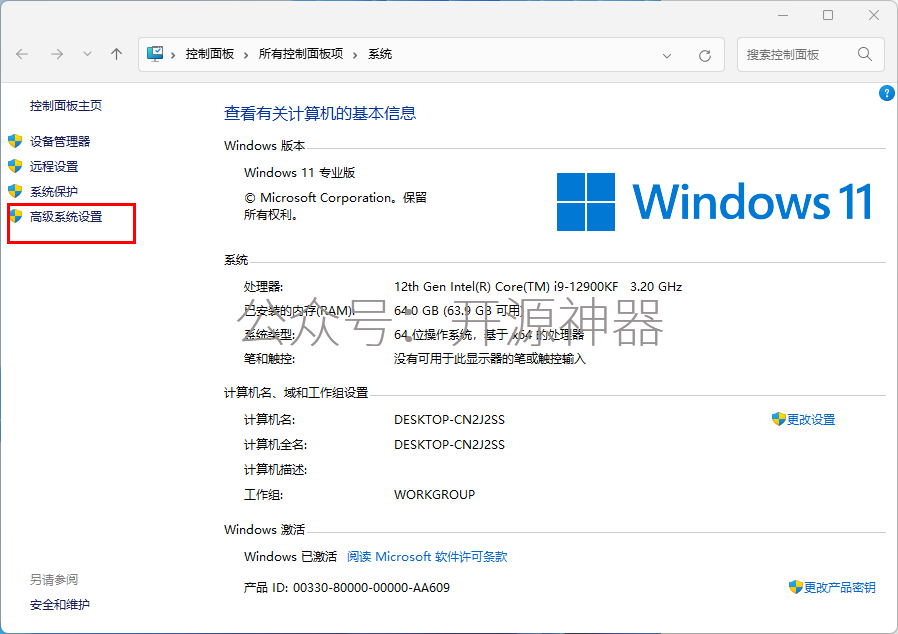Open 高级系统设置 from the sidebar
898x634 pixels.
pyautogui.click(x=66, y=216)
